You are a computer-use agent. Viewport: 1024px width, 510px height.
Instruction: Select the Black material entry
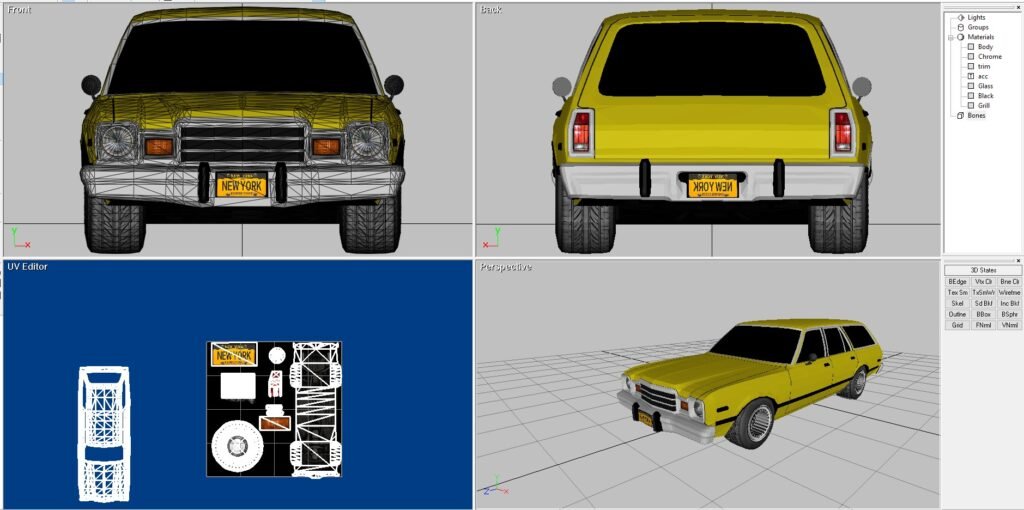tap(986, 96)
